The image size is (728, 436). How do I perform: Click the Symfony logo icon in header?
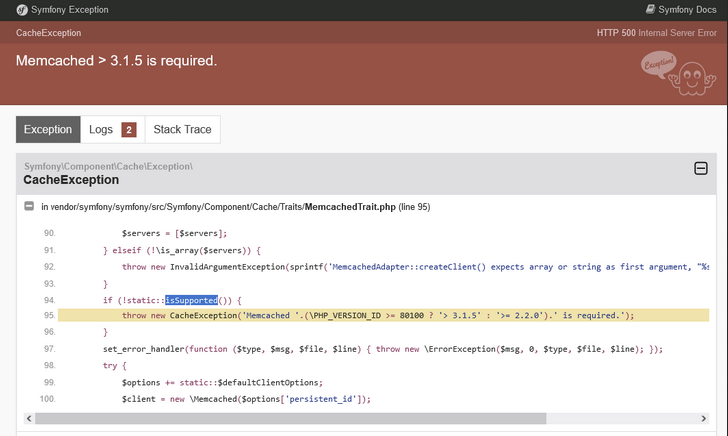[22, 10]
